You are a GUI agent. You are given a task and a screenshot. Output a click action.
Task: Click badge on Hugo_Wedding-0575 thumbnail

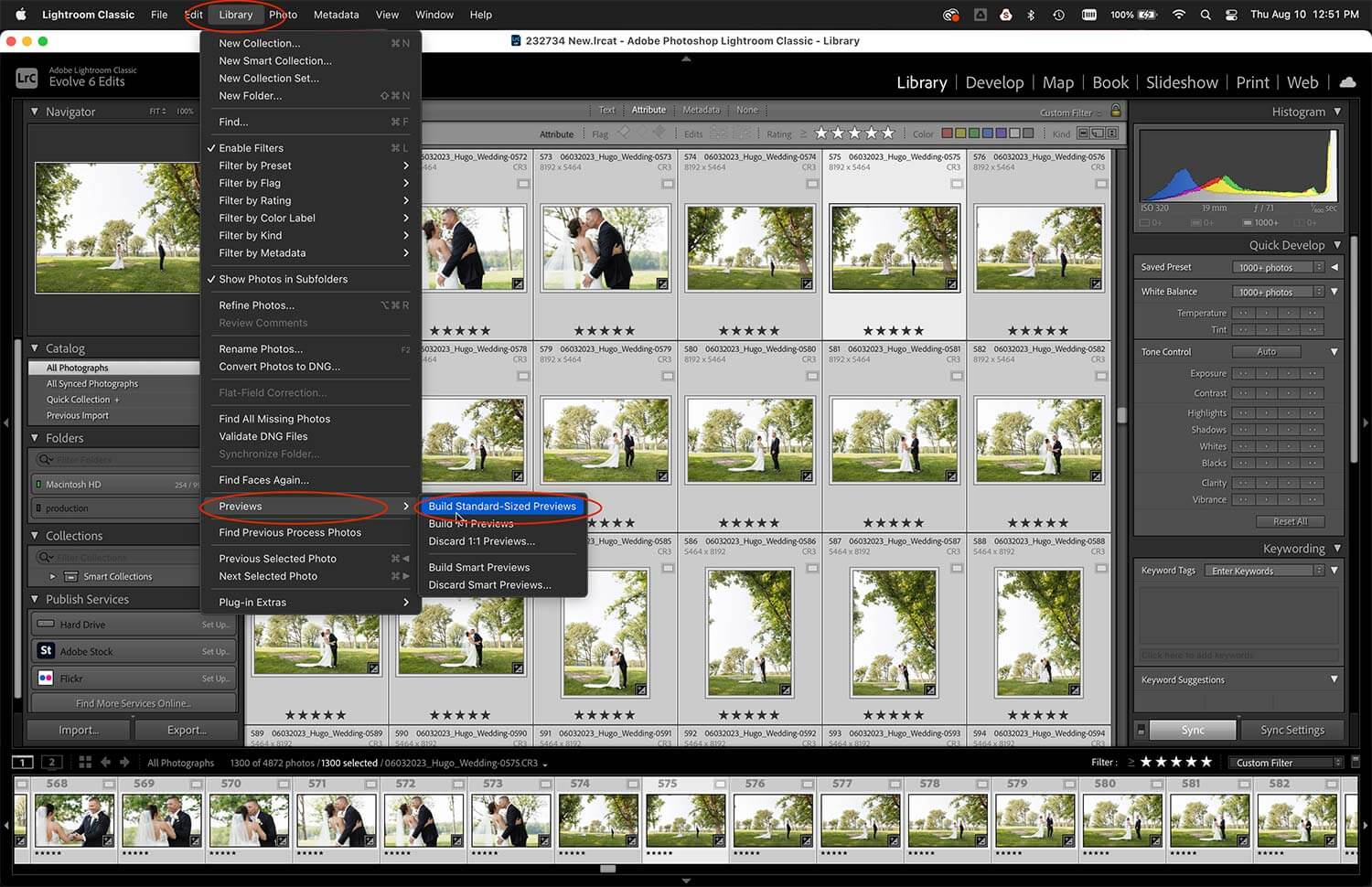point(951,284)
